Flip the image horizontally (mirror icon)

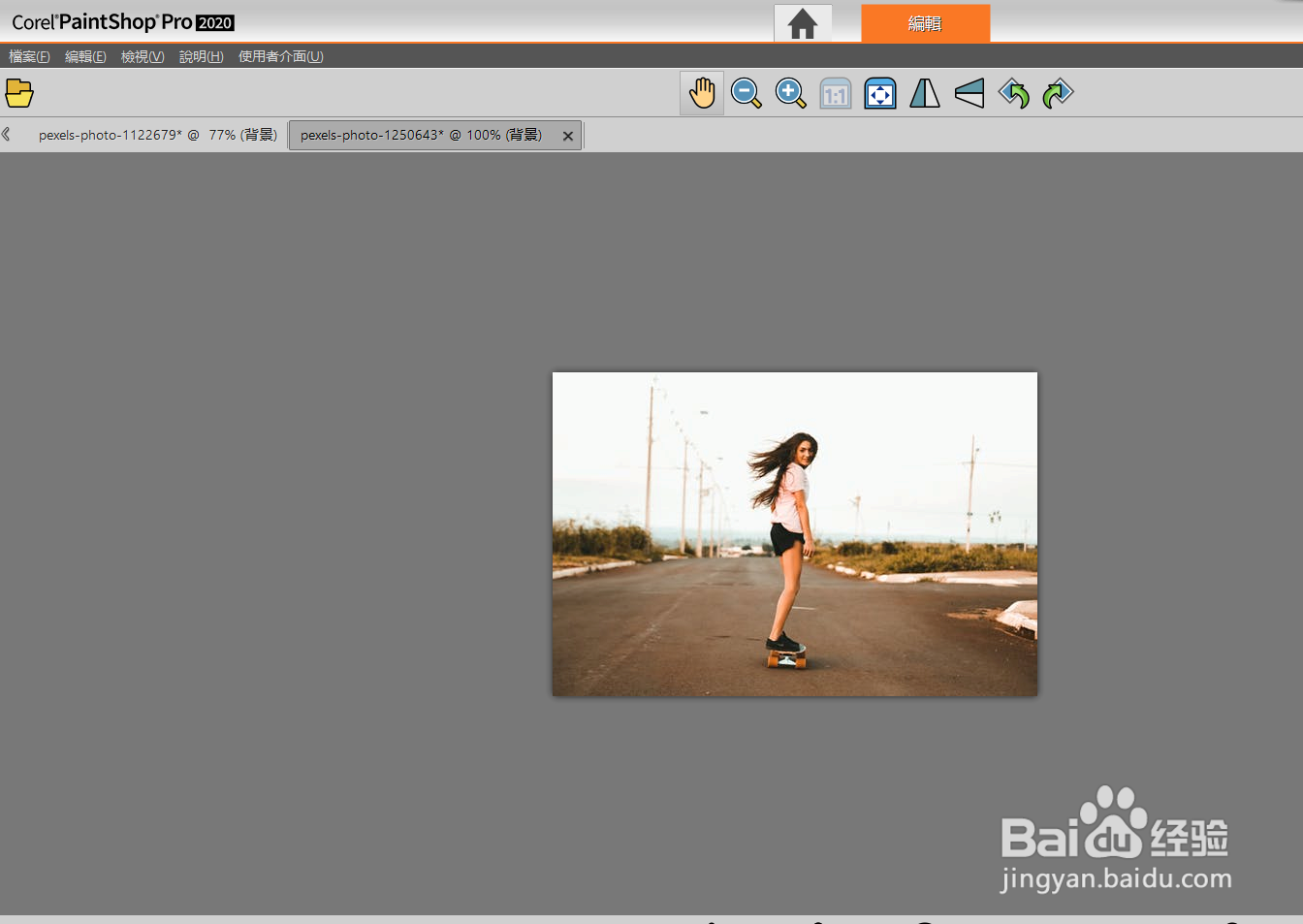(924, 94)
